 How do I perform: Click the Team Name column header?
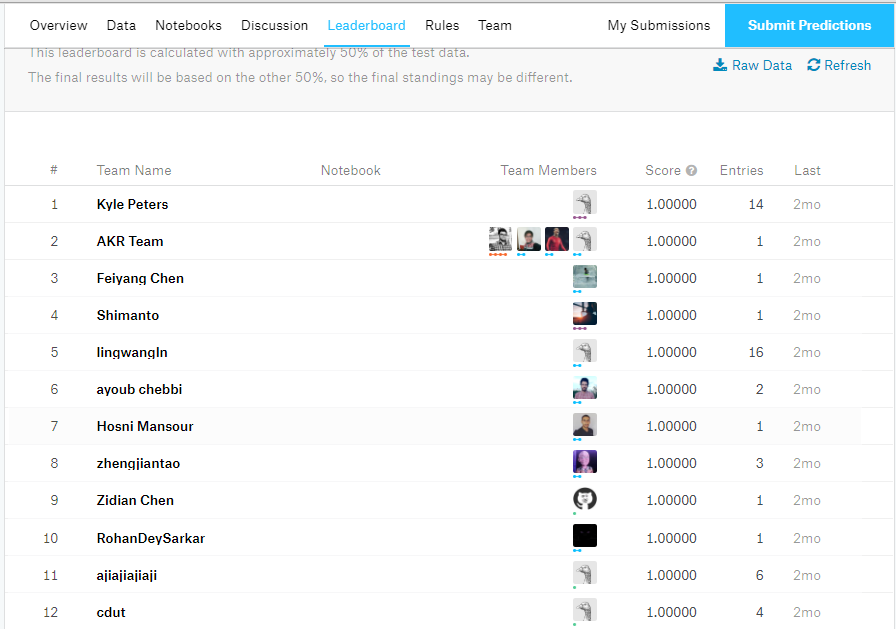[134, 170]
